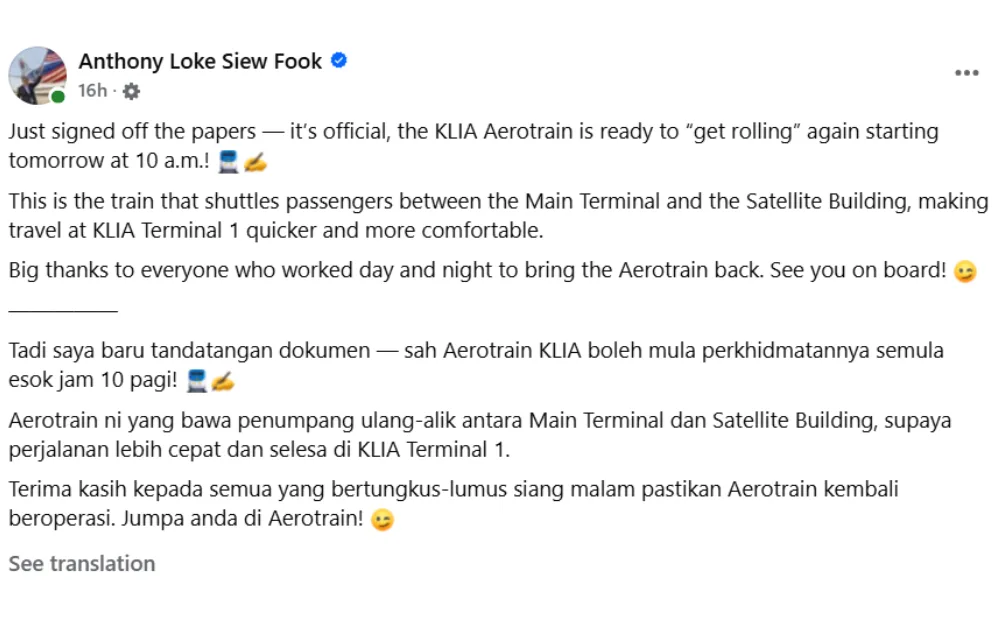Click the horizontal divider line between languages

tap(63, 311)
